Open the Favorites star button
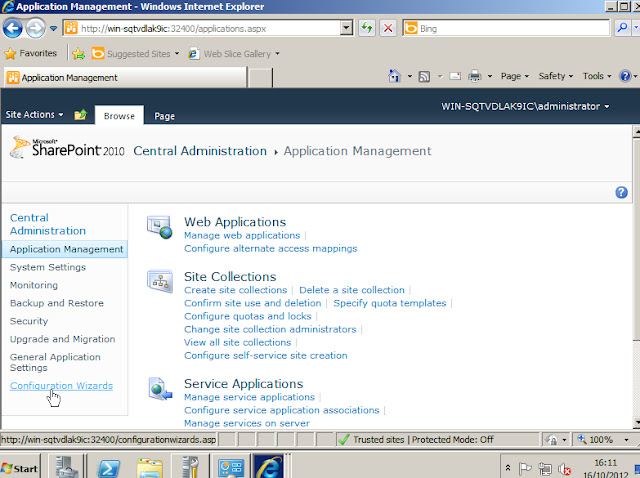Image resolution: width=640 pixels, height=478 pixels. (x=31, y=53)
